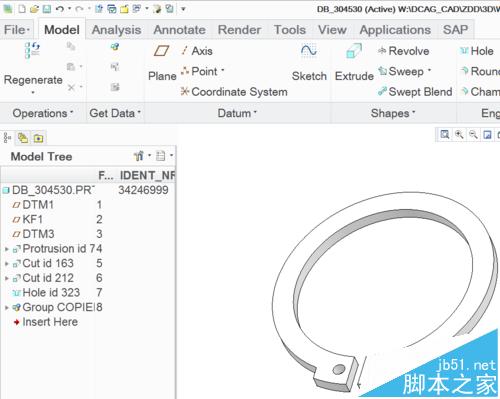
Task: Click the Round tool
Action: click(x=480, y=71)
